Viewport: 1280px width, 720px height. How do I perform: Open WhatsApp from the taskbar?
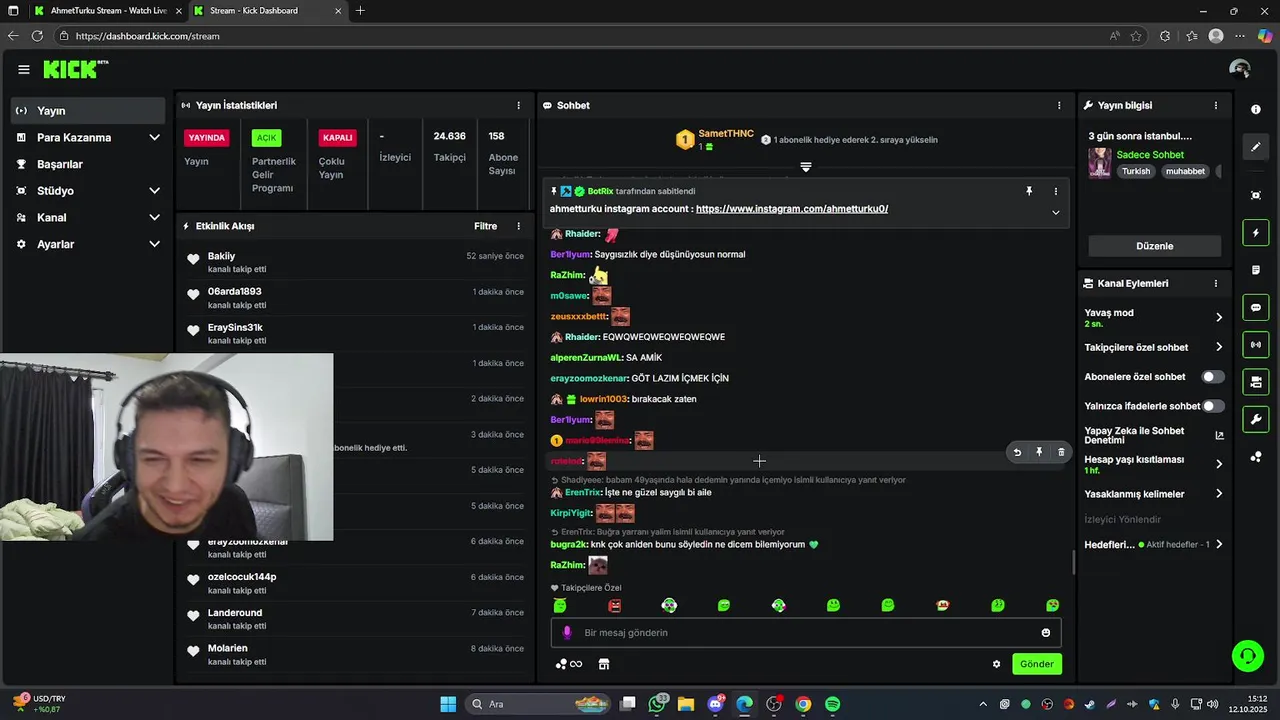coord(658,704)
